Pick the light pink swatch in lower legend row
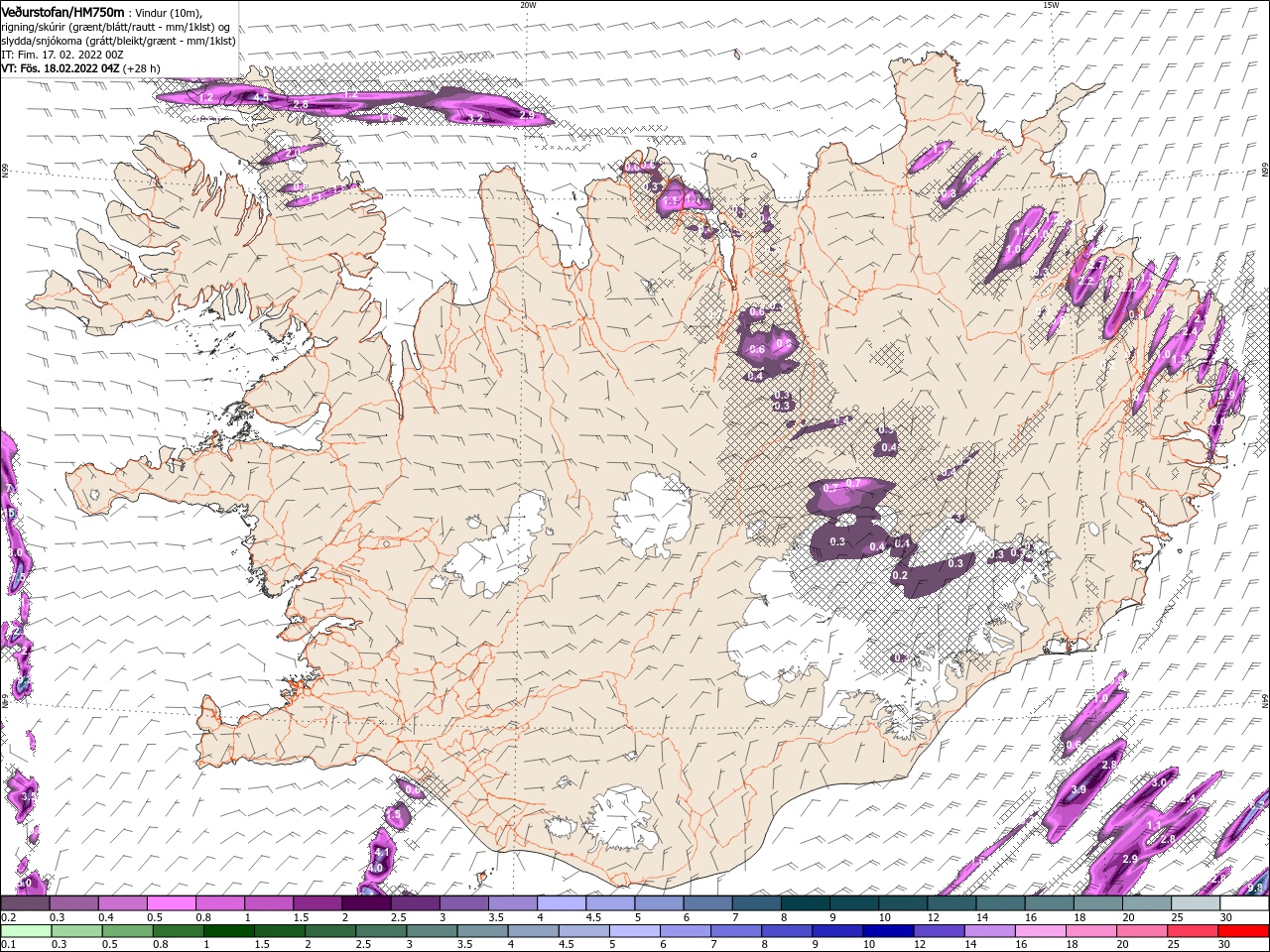 coord(1041,931)
